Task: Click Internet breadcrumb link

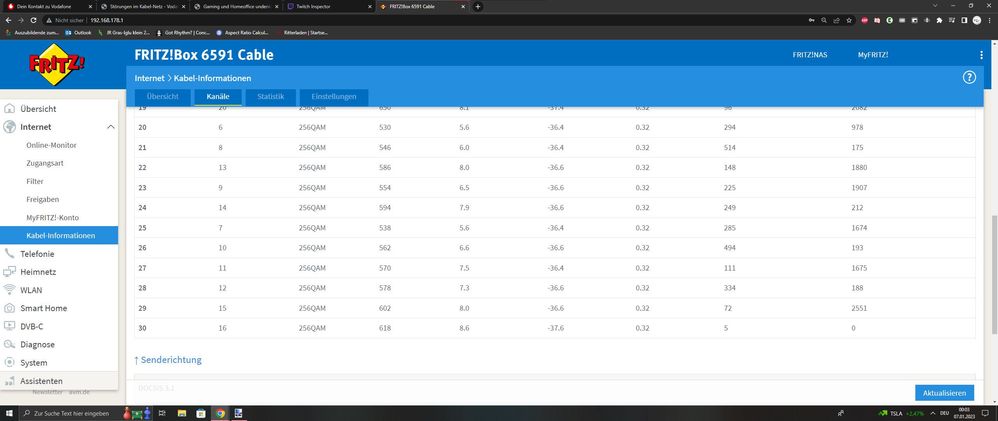Action: (150, 78)
